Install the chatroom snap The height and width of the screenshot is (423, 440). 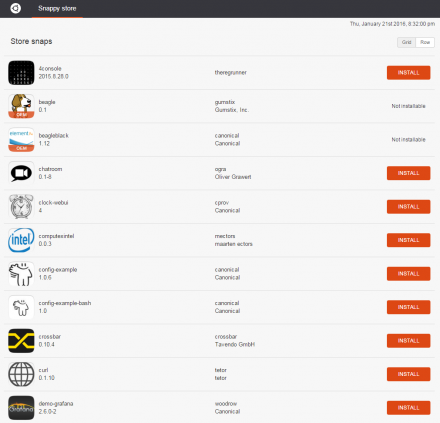[x=408, y=173]
